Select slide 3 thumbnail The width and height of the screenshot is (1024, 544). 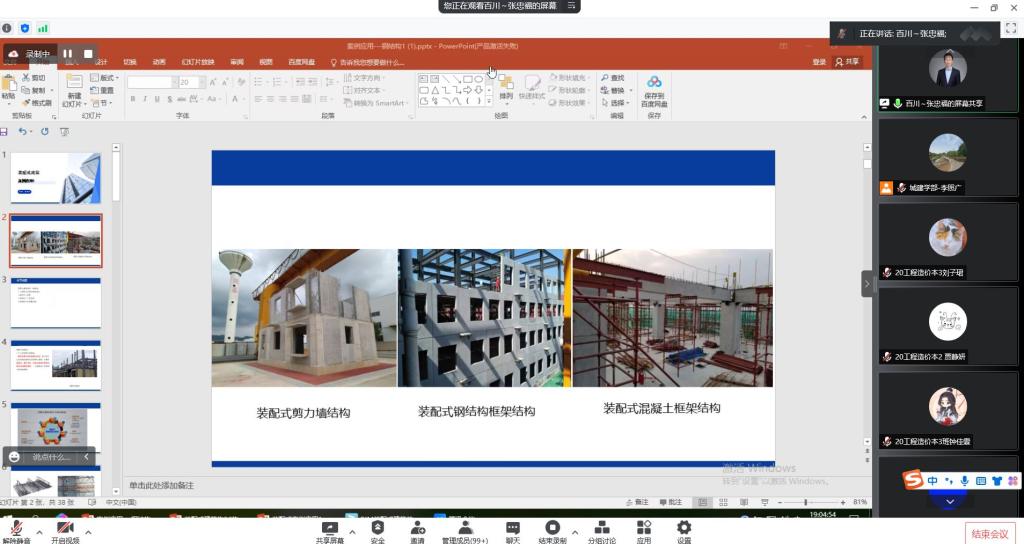click(x=56, y=303)
